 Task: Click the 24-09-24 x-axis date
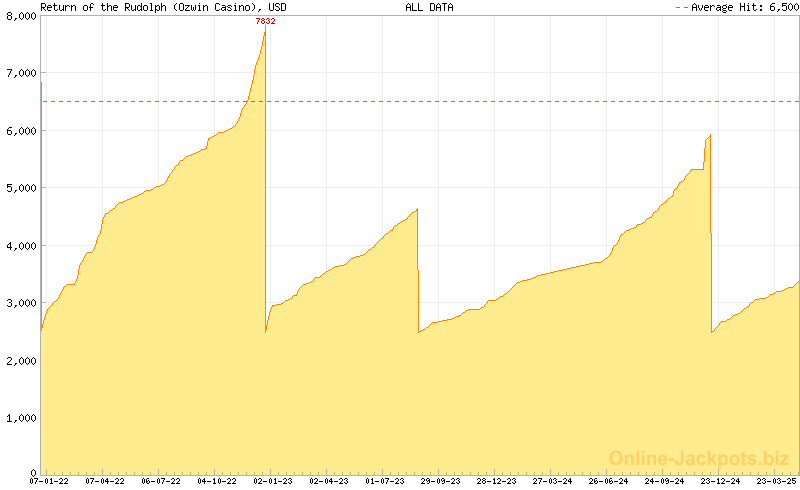(664, 481)
